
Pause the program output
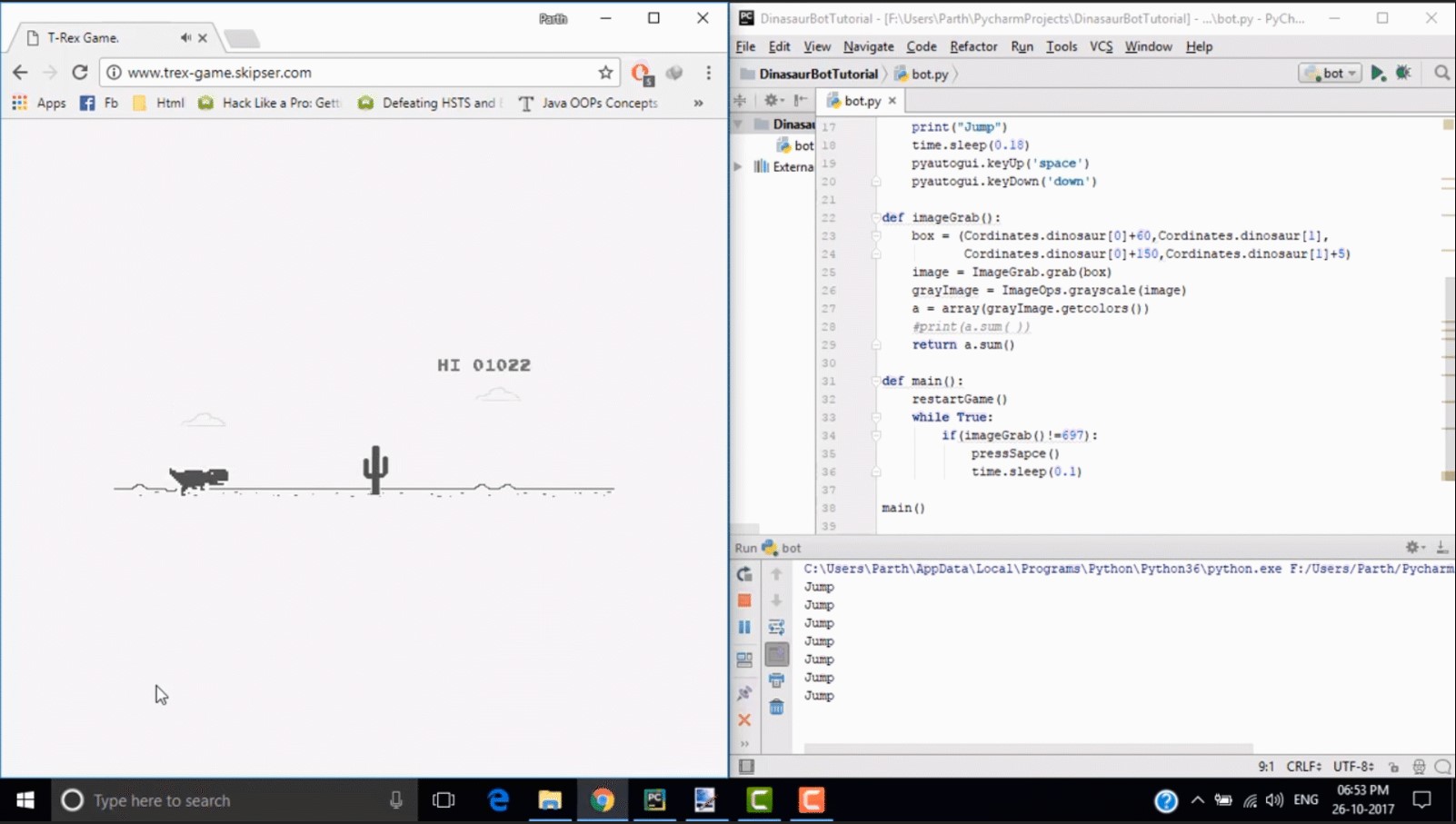pyautogui.click(x=744, y=628)
